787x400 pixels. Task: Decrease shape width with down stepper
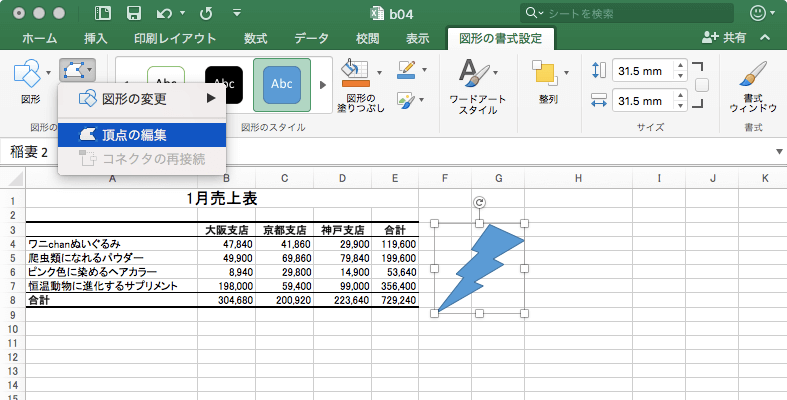tap(681, 106)
